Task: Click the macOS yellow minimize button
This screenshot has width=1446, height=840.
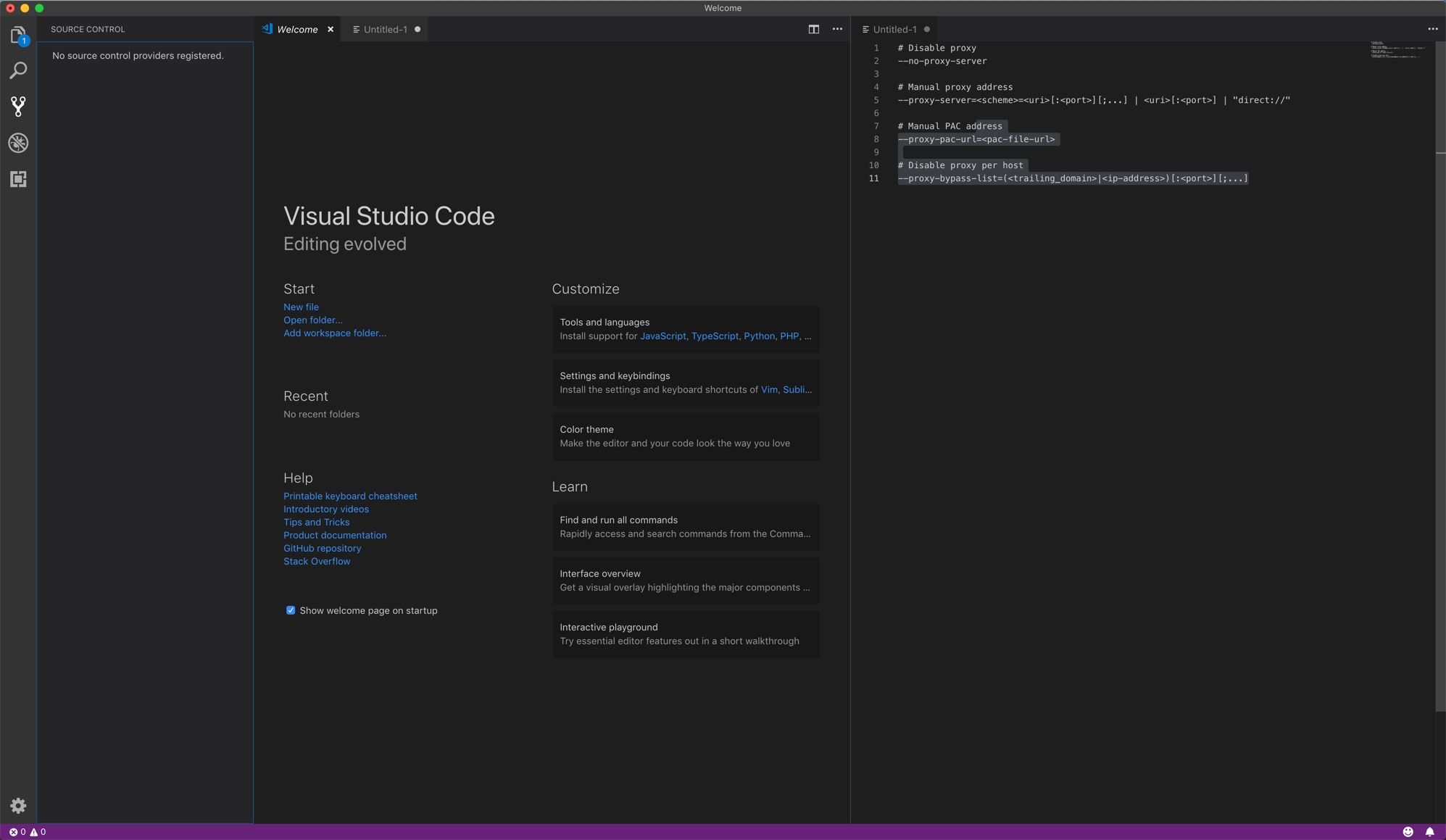Action: pyautogui.click(x=25, y=8)
